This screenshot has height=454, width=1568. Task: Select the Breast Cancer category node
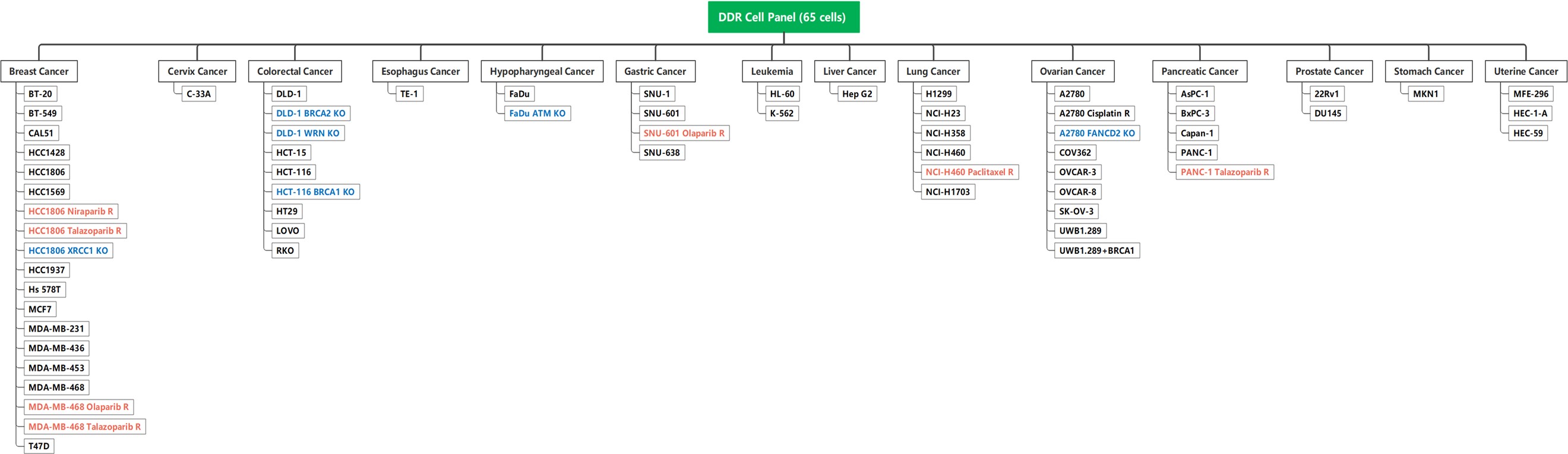click(x=39, y=71)
